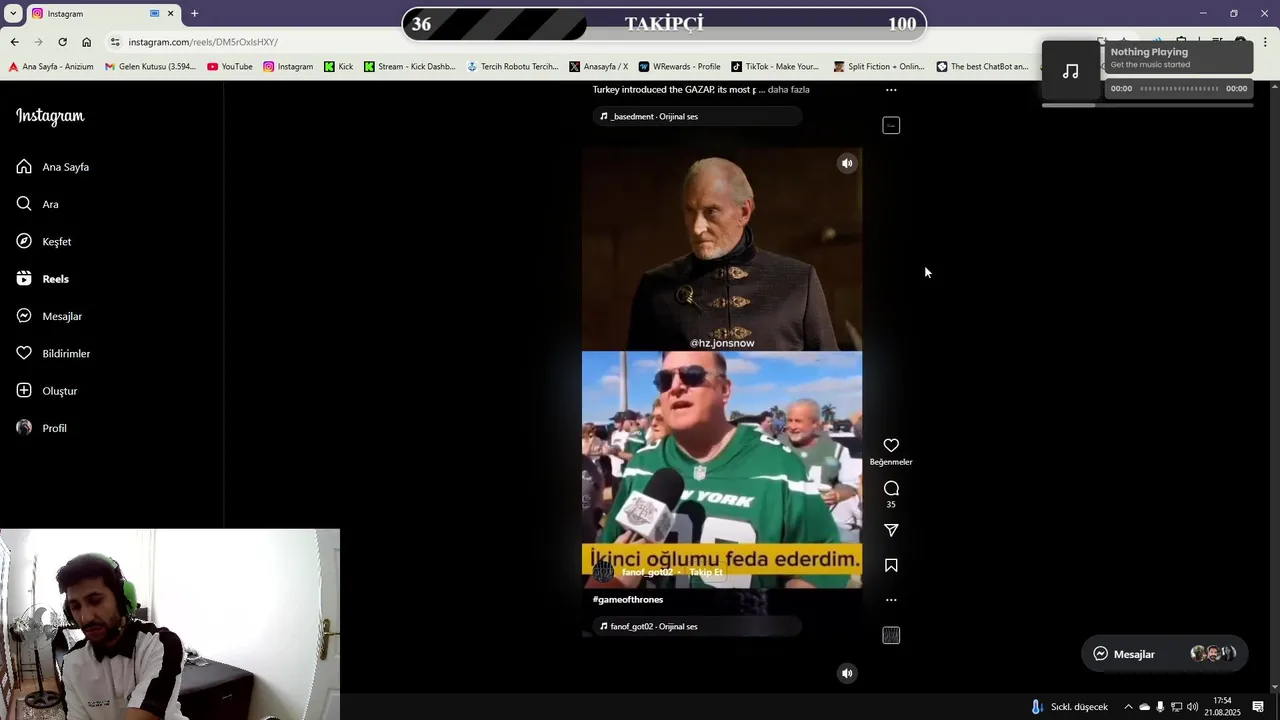Close the Instagram browser tab
The width and height of the screenshot is (1280, 720).
170,14
